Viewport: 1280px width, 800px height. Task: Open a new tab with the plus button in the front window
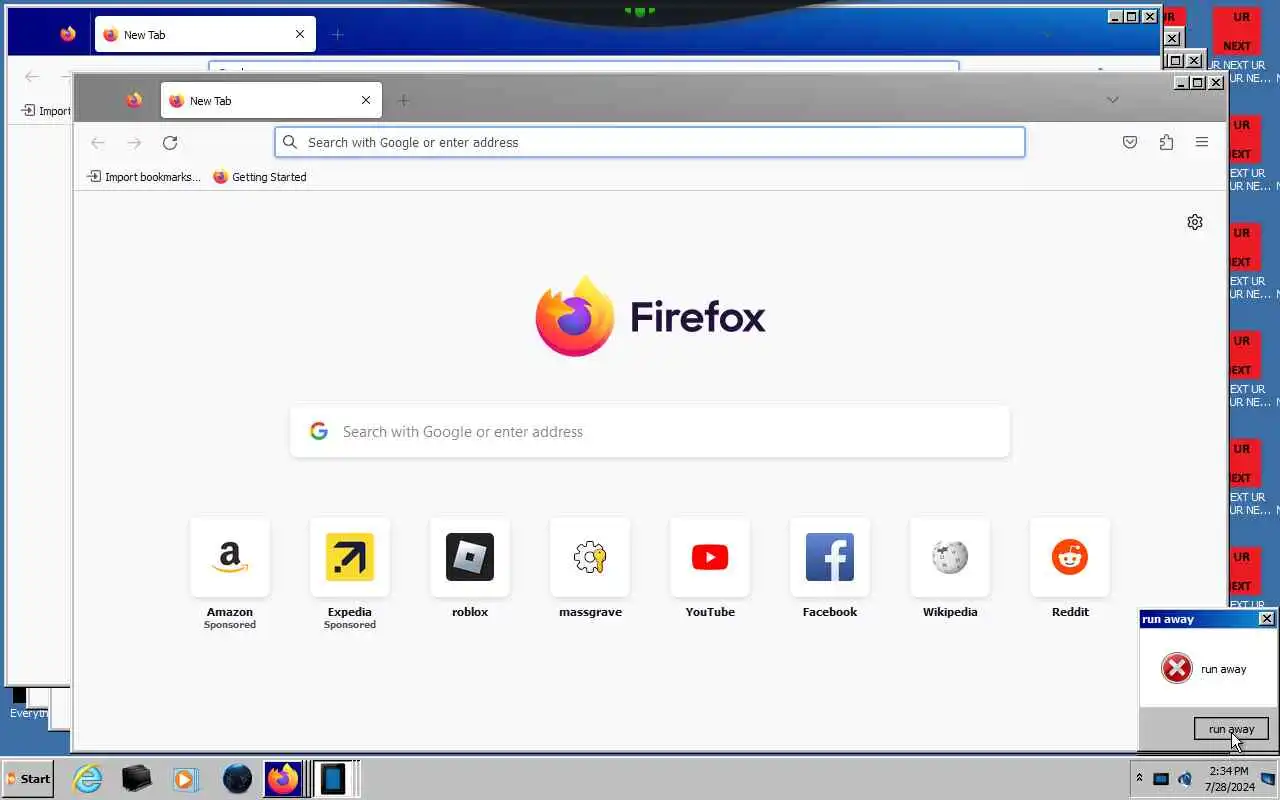pos(403,100)
